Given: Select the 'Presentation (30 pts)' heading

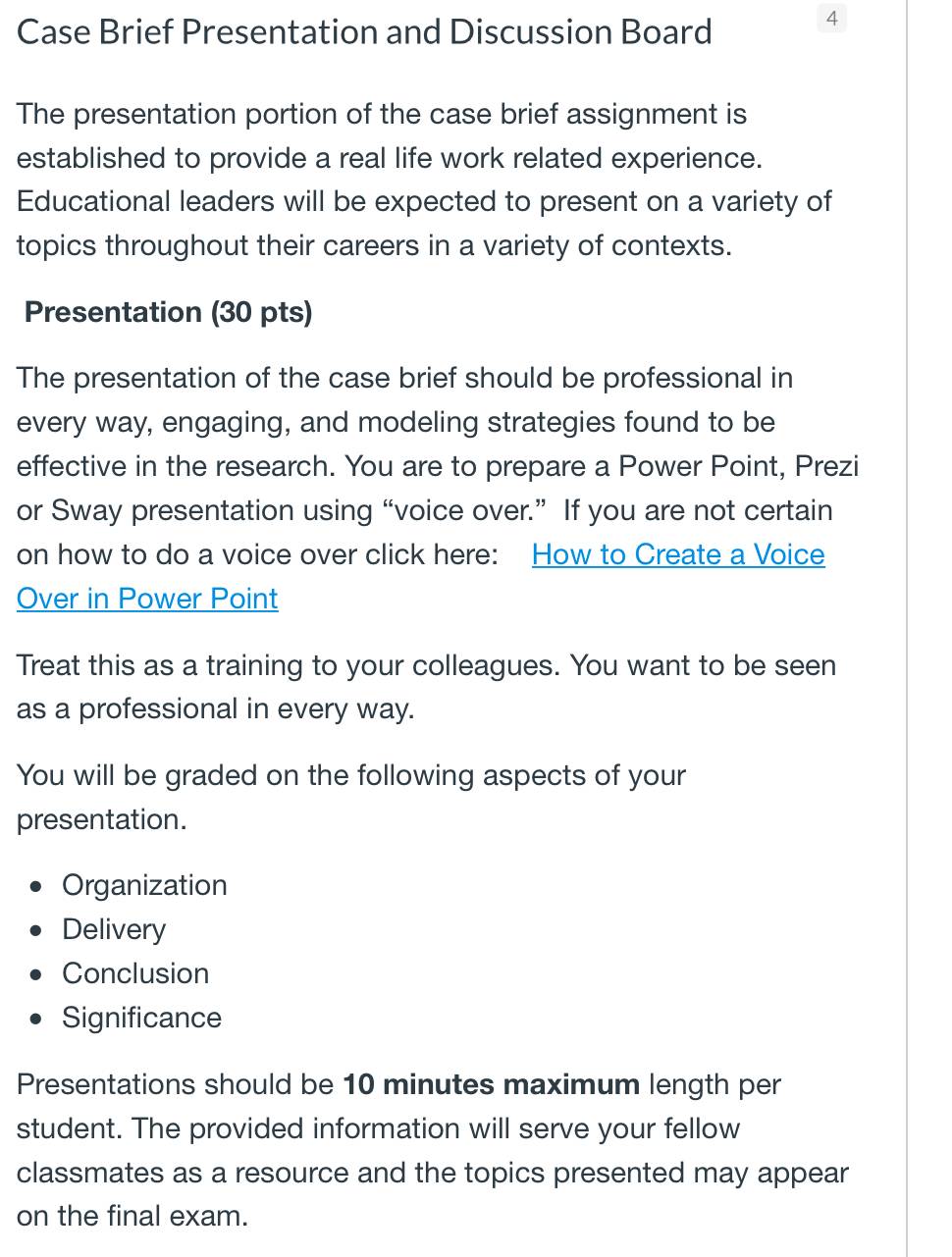Looking at the screenshot, I should pyautogui.click(x=169, y=312).
